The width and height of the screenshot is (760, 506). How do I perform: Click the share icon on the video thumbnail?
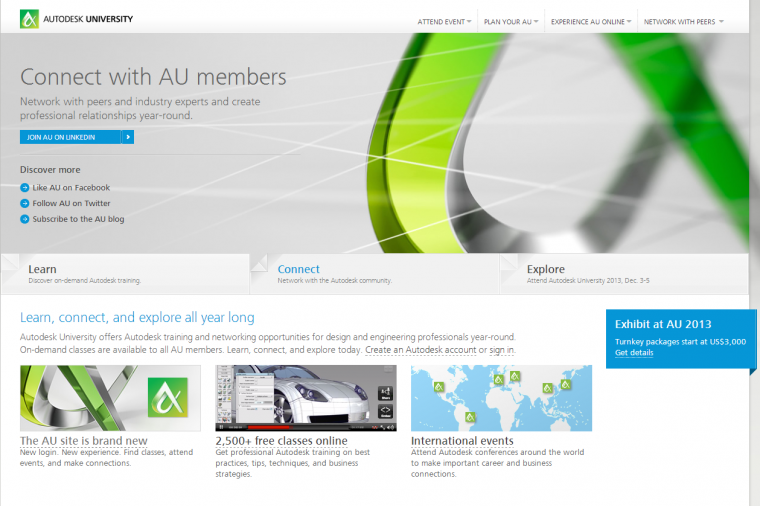tap(385, 393)
